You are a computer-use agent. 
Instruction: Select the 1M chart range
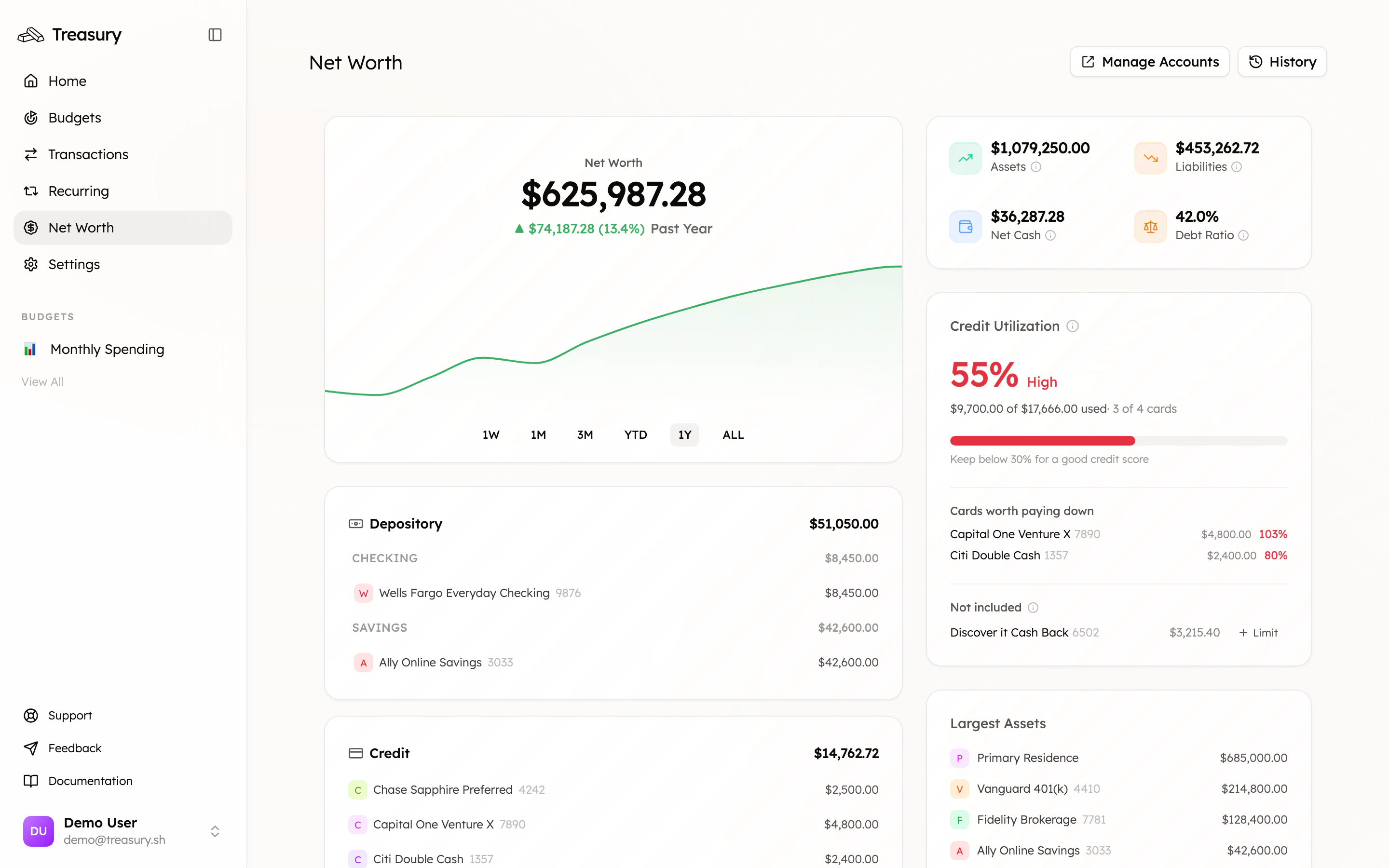tap(538, 434)
